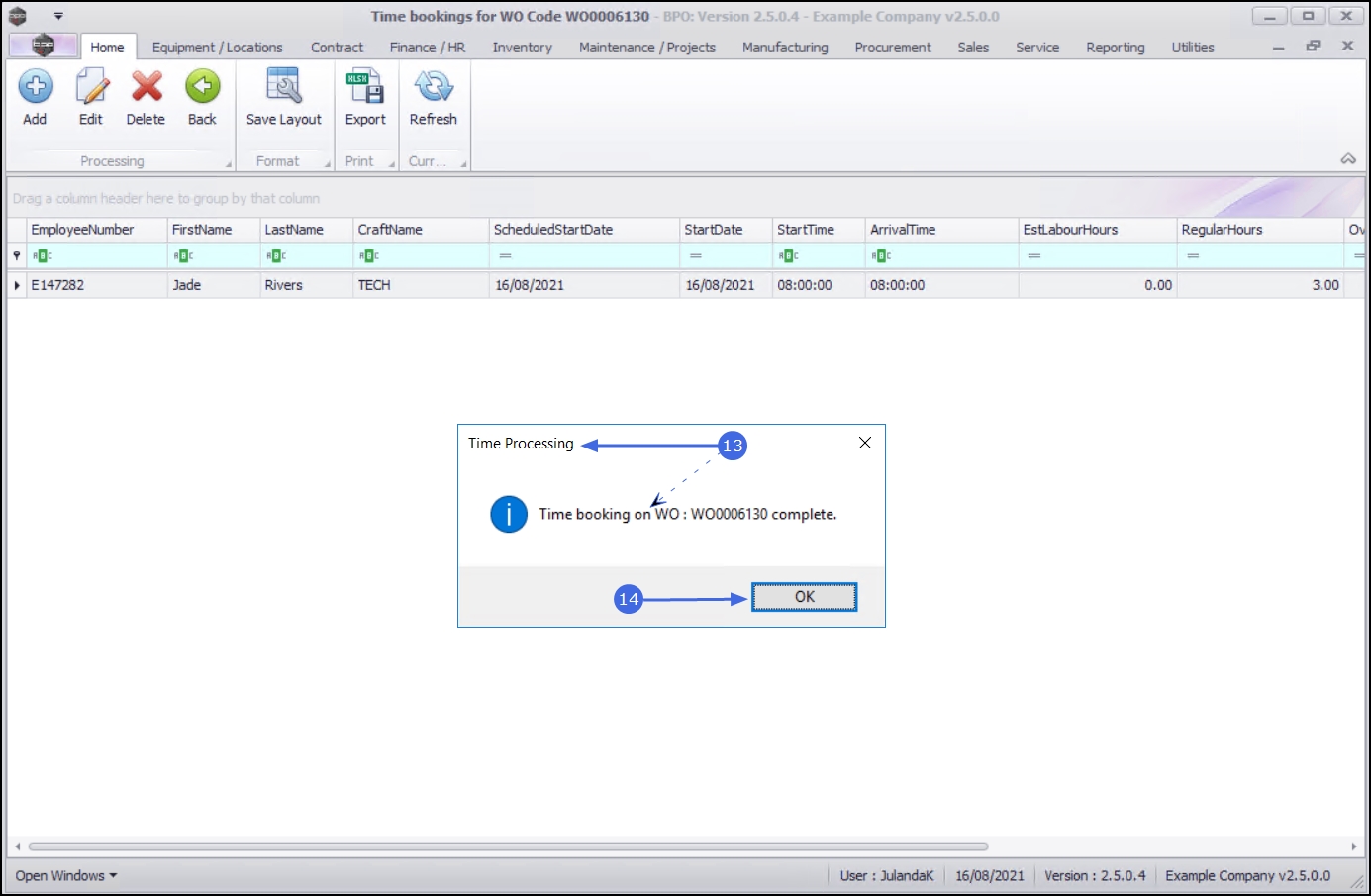Sort by the LastName column header
The width and height of the screenshot is (1371, 896).
coord(307,230)
